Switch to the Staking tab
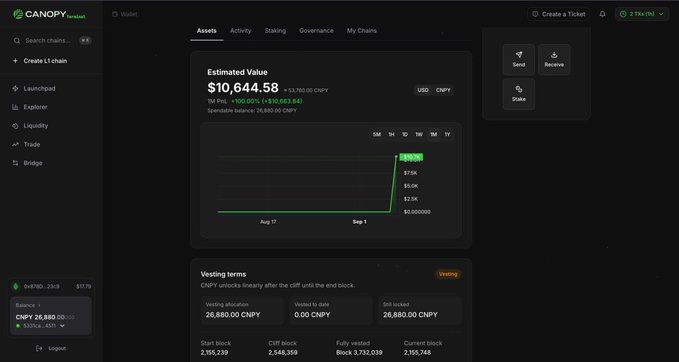The image size is (679, 362). (275, 31)
